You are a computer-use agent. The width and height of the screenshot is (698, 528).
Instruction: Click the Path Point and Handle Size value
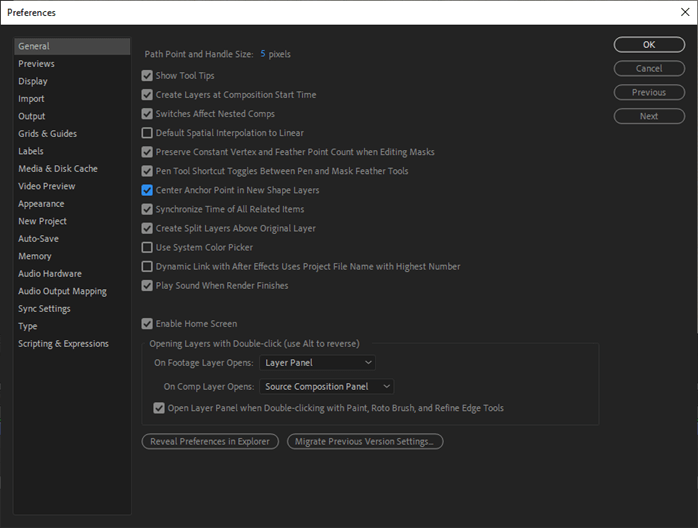click(263, 54)
